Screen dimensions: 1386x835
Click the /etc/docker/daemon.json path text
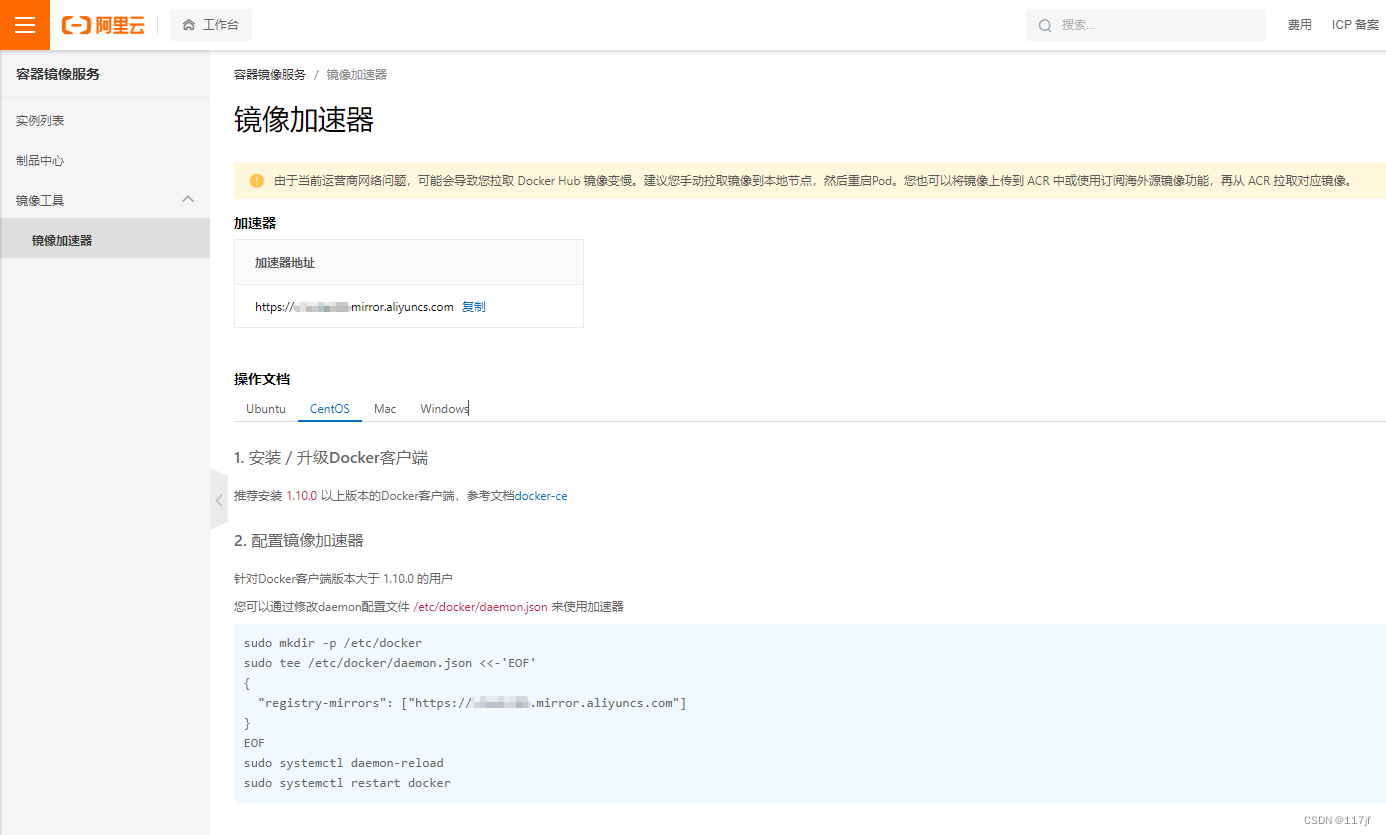pos(480,607)
